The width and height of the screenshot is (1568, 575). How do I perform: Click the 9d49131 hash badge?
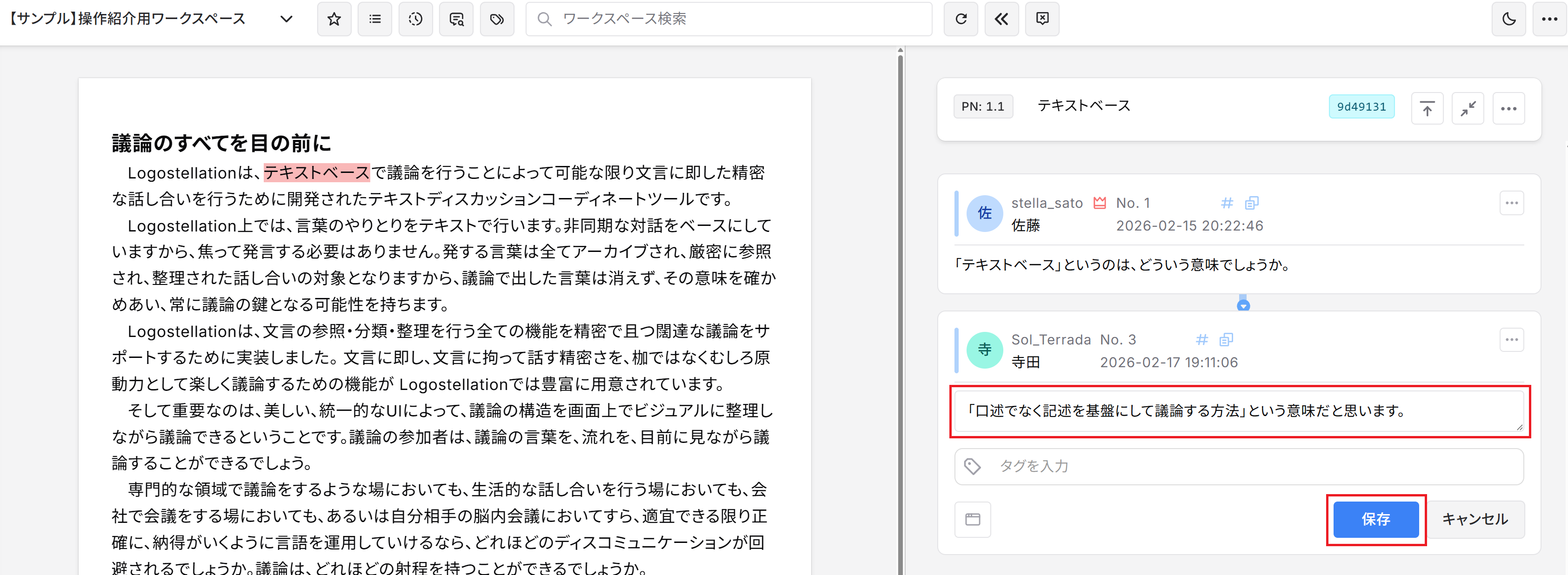(1361, 106)
